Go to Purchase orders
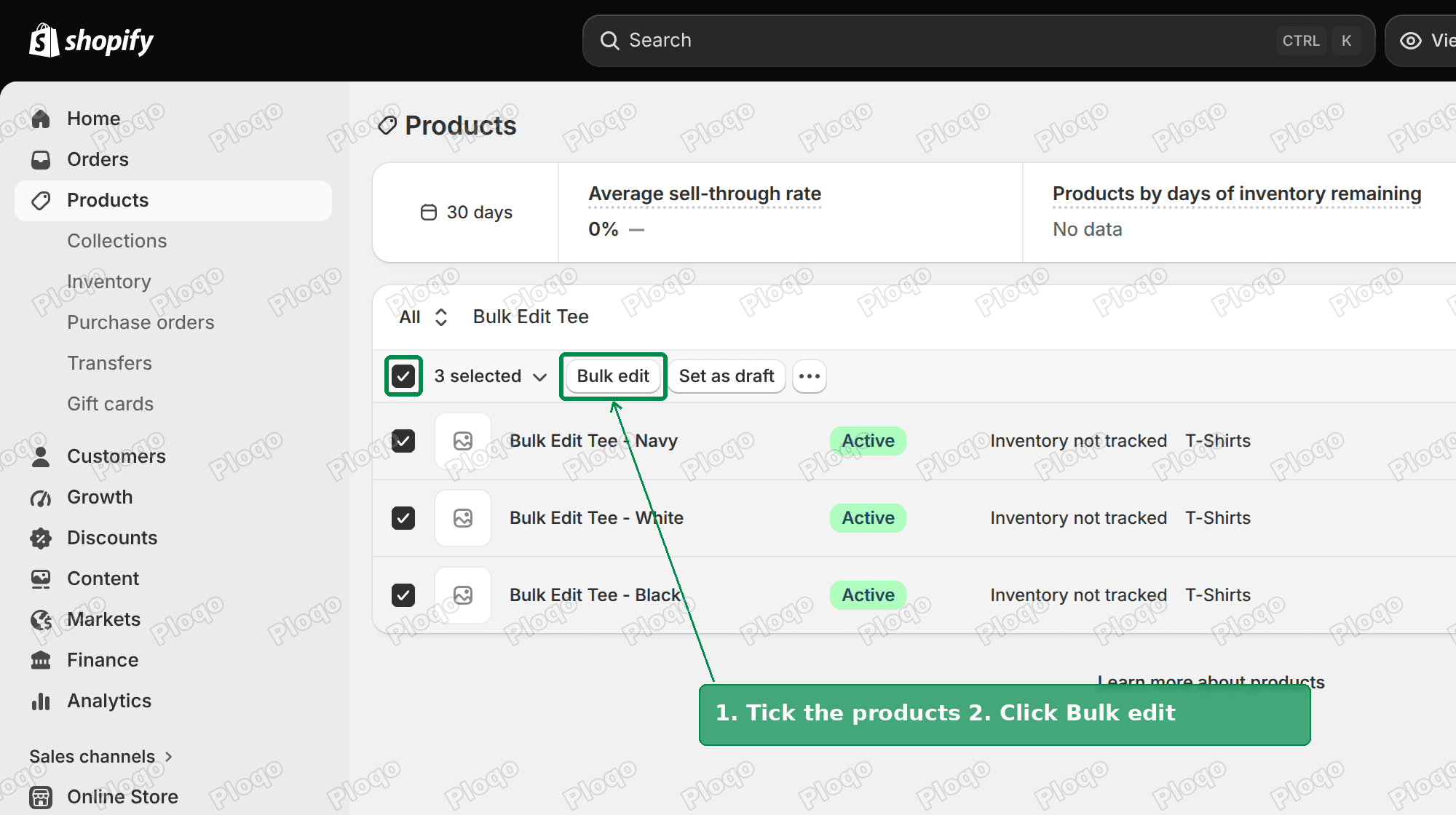 point(141,322)
